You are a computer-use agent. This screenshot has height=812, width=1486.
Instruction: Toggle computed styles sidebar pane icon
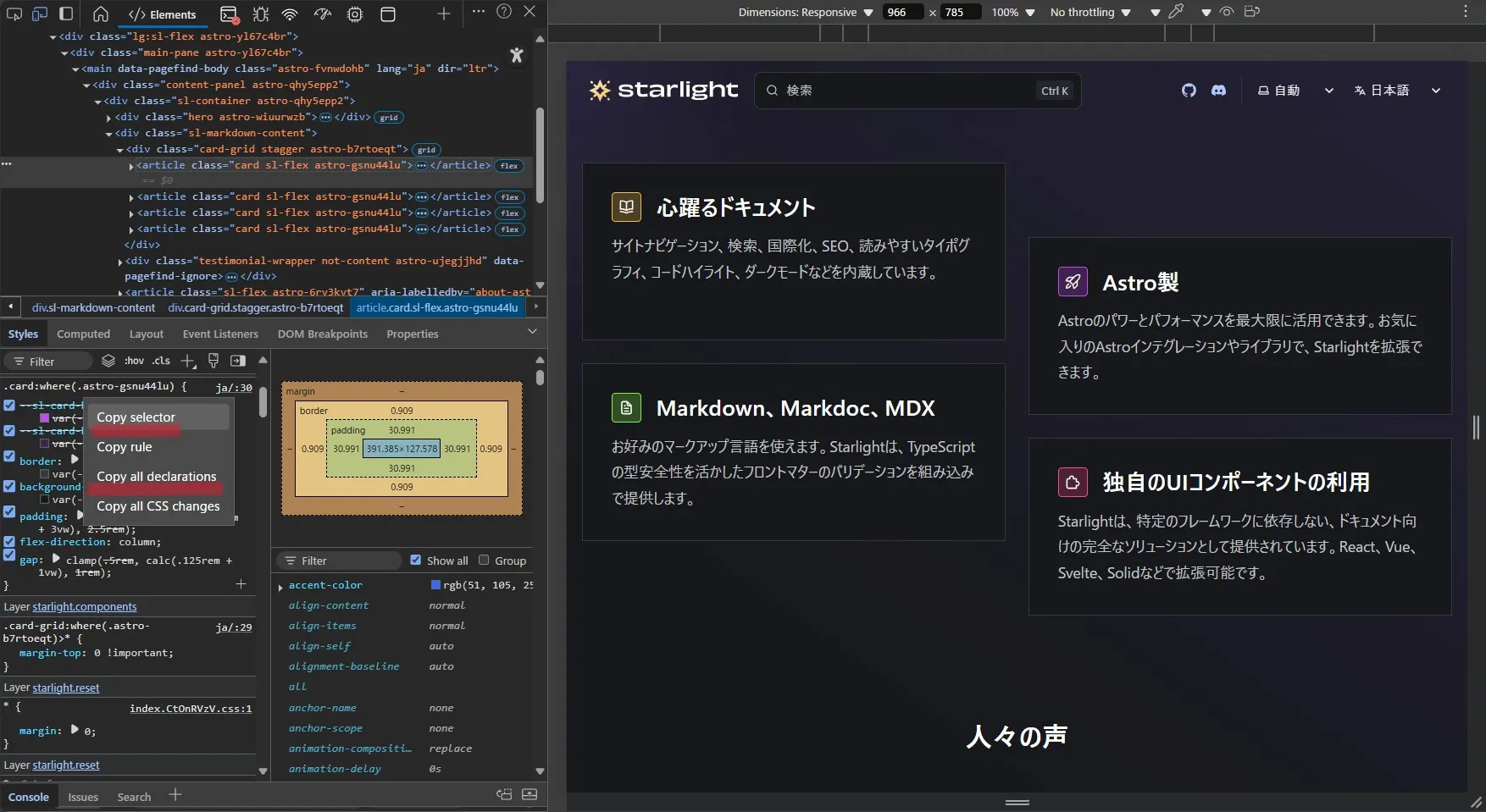(x=238, y=361)
